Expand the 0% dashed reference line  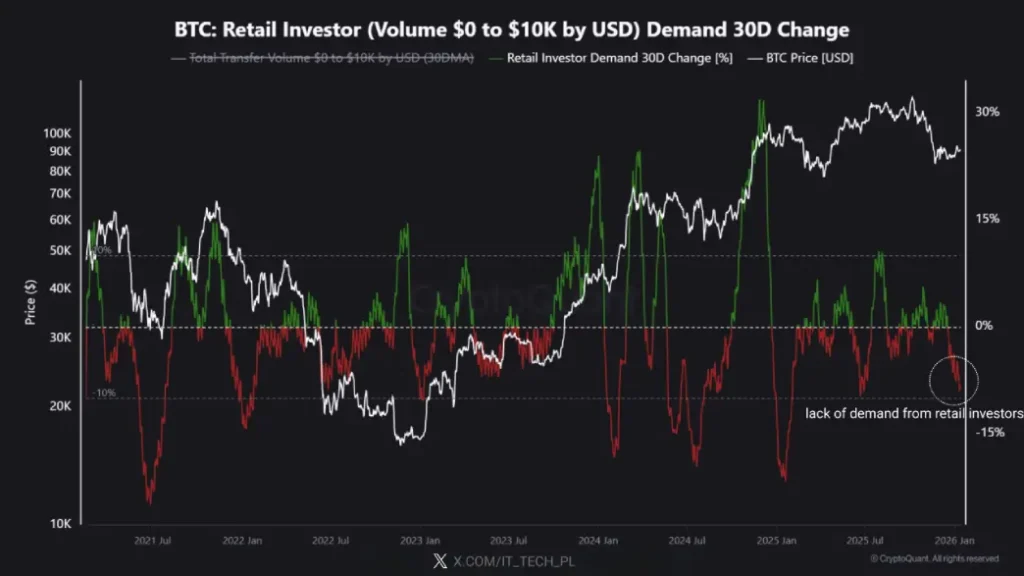[x=500, y=325]
